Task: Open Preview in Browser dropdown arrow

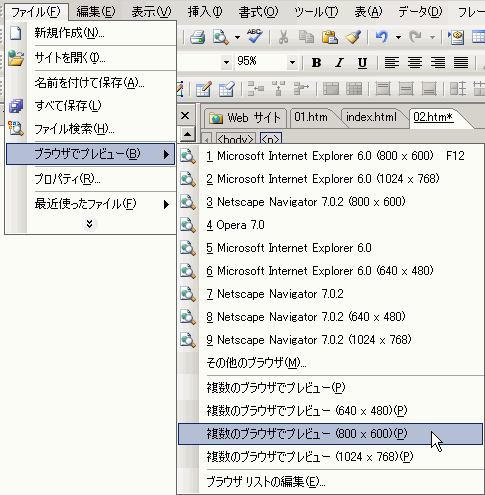Action: [237, 37]
